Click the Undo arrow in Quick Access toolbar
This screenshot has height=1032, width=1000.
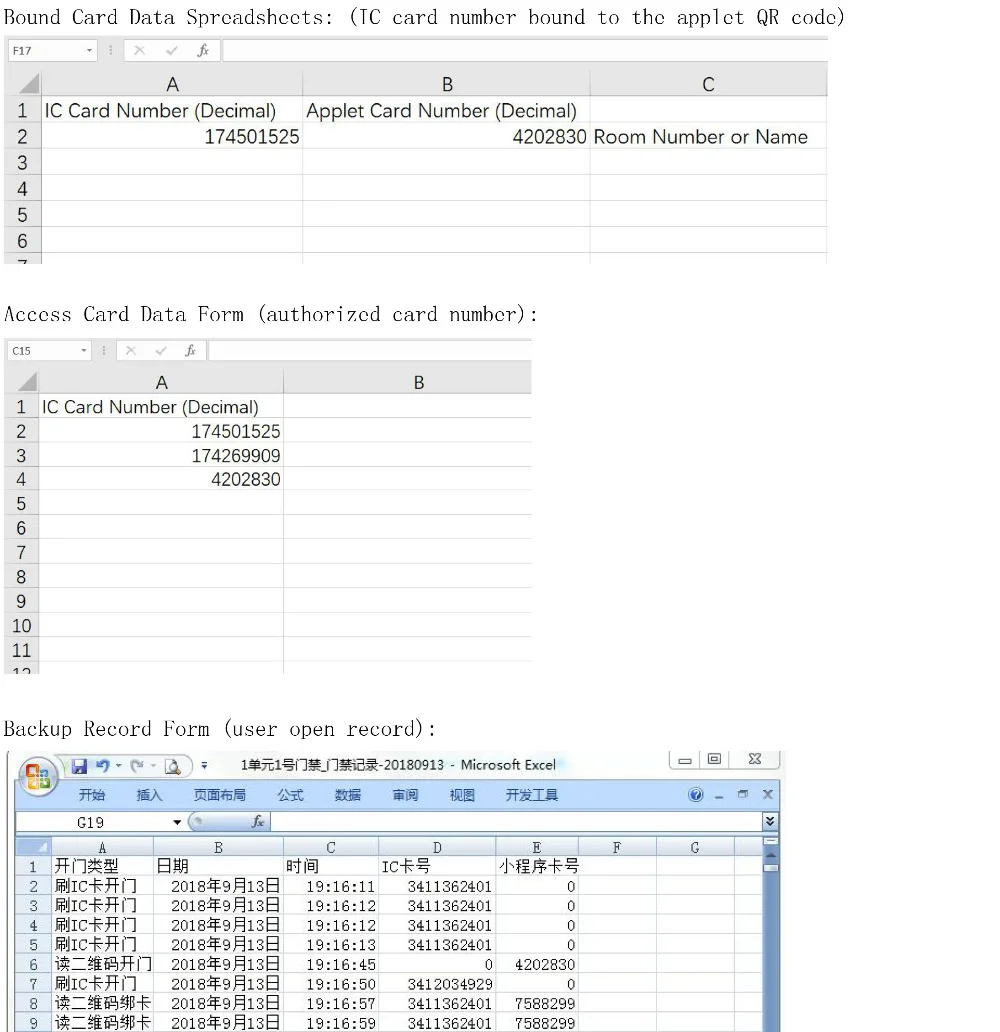pos(102,766)
